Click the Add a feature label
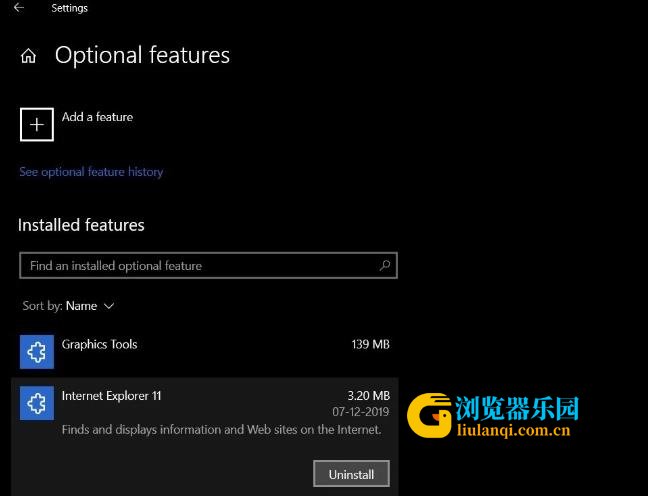This screenshot has height=496, width=648. click(98, 117)
